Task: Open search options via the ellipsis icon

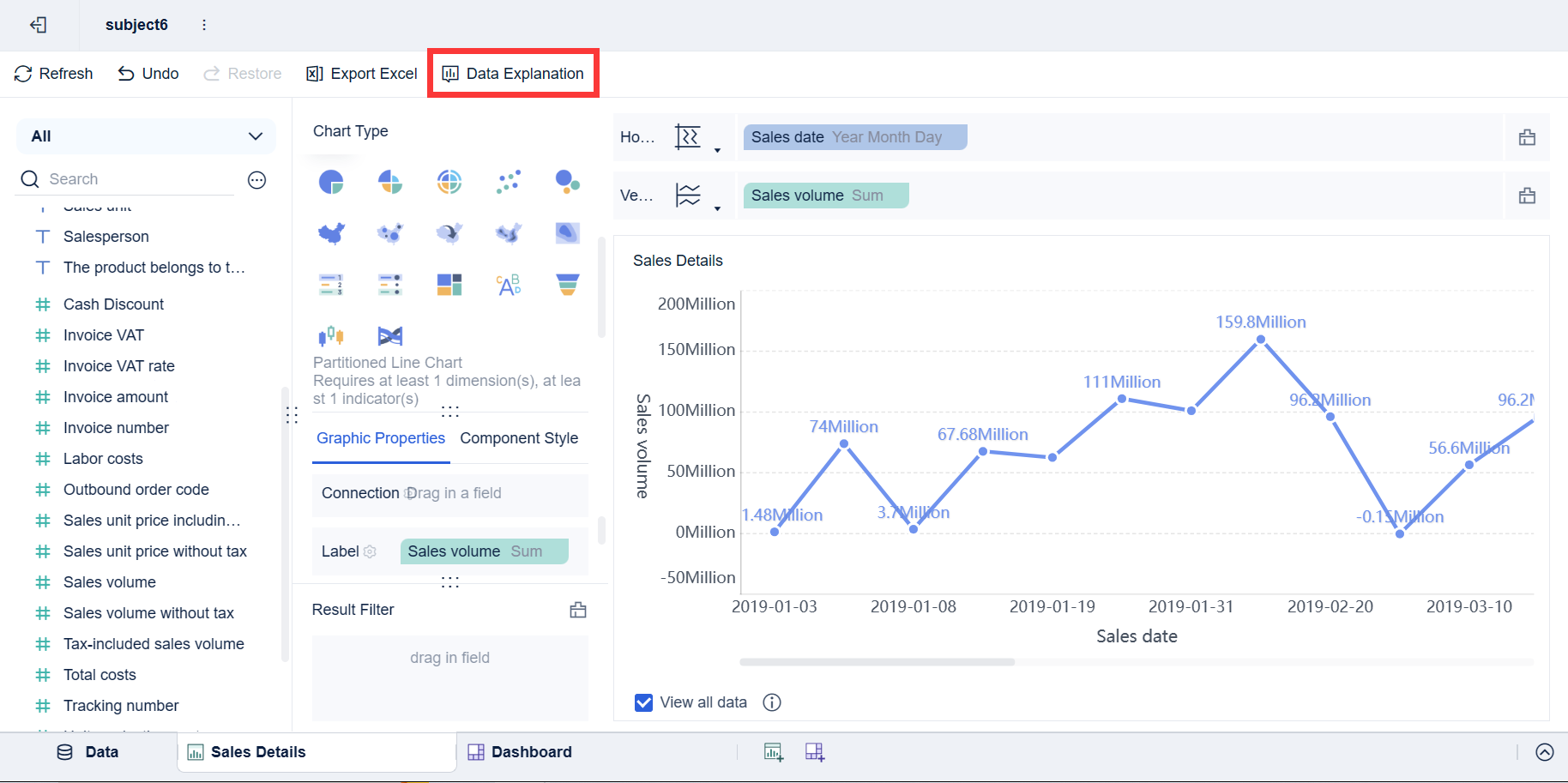Action: point(256,179)
